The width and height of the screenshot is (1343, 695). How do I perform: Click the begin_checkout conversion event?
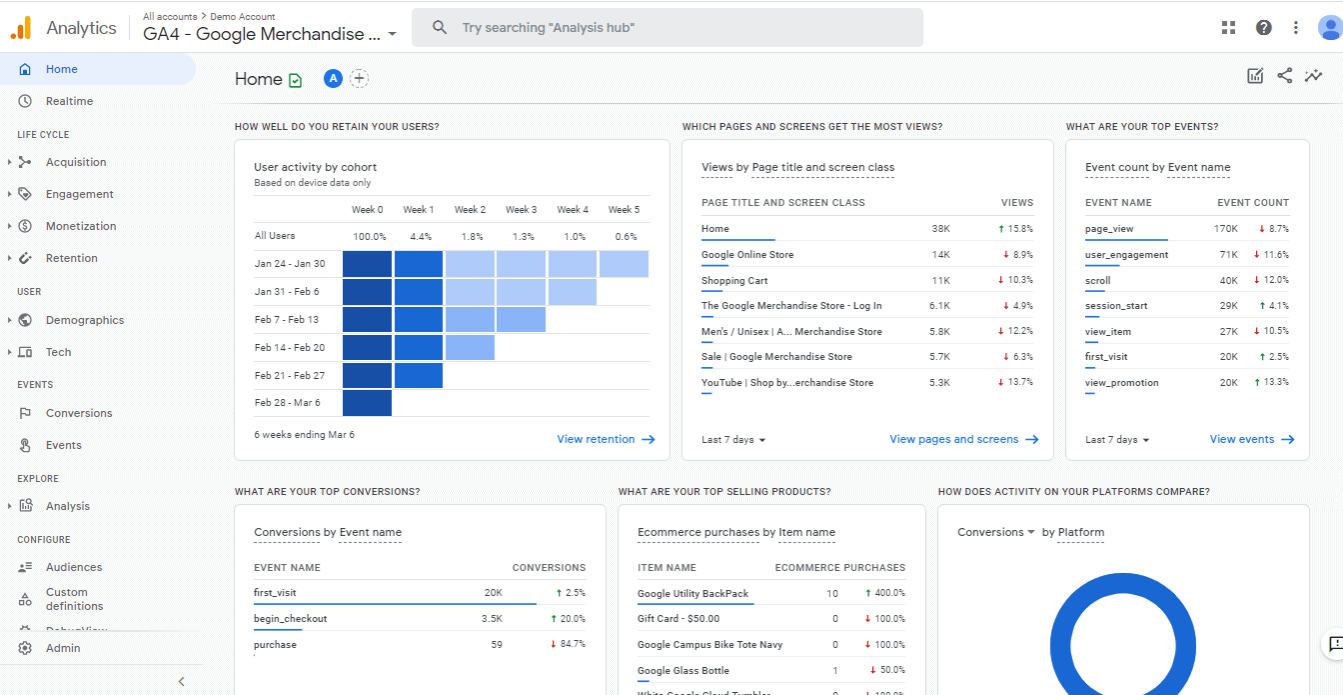[290, 619]
